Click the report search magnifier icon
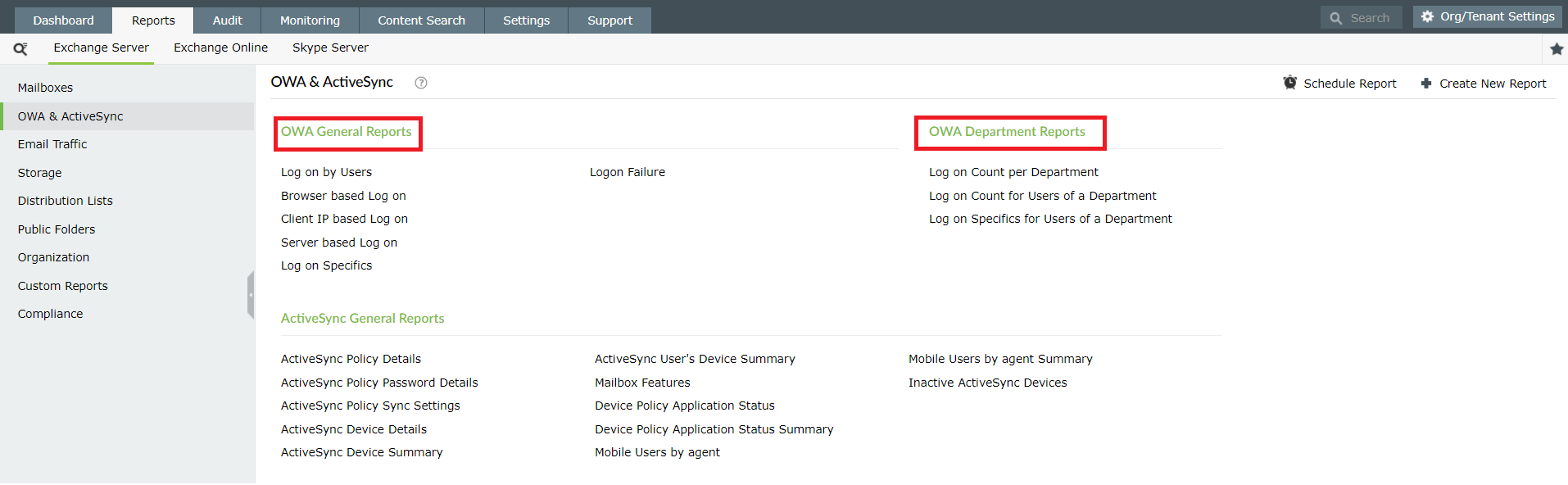1568x485 pixels. pos(20,49)
